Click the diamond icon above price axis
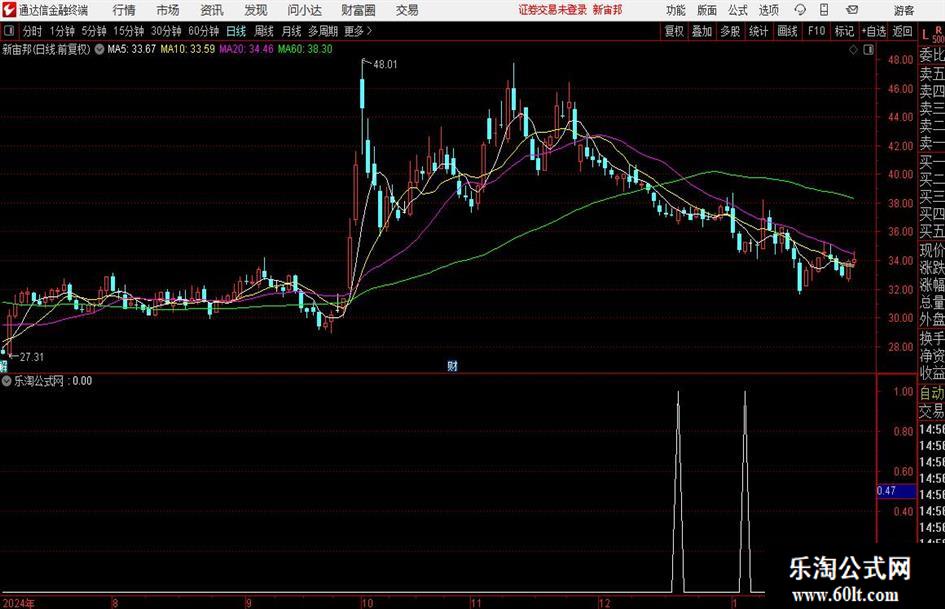This screenshot has height=609, width=945. point(853,50)
